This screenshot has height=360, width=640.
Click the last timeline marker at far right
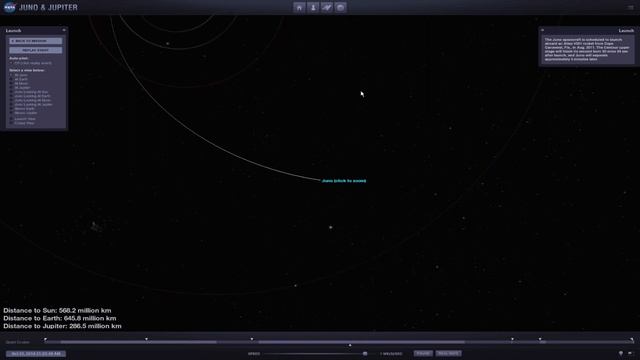pos(632,339)
